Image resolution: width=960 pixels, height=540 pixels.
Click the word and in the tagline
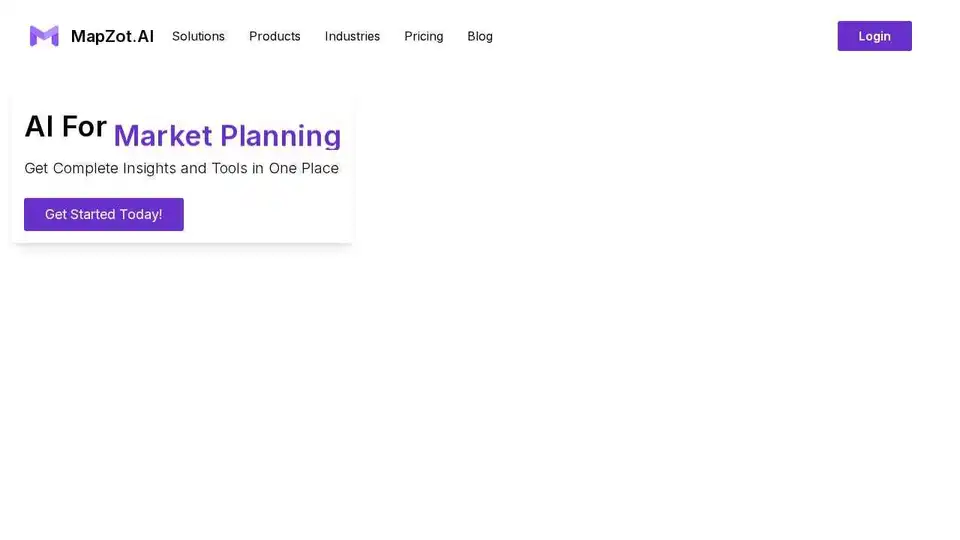[x=194, y=168]
